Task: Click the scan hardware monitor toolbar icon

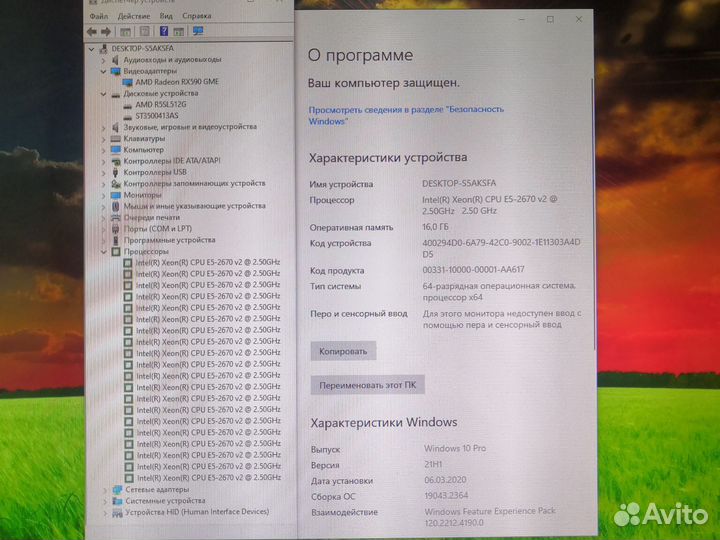Action: (198, 31)
